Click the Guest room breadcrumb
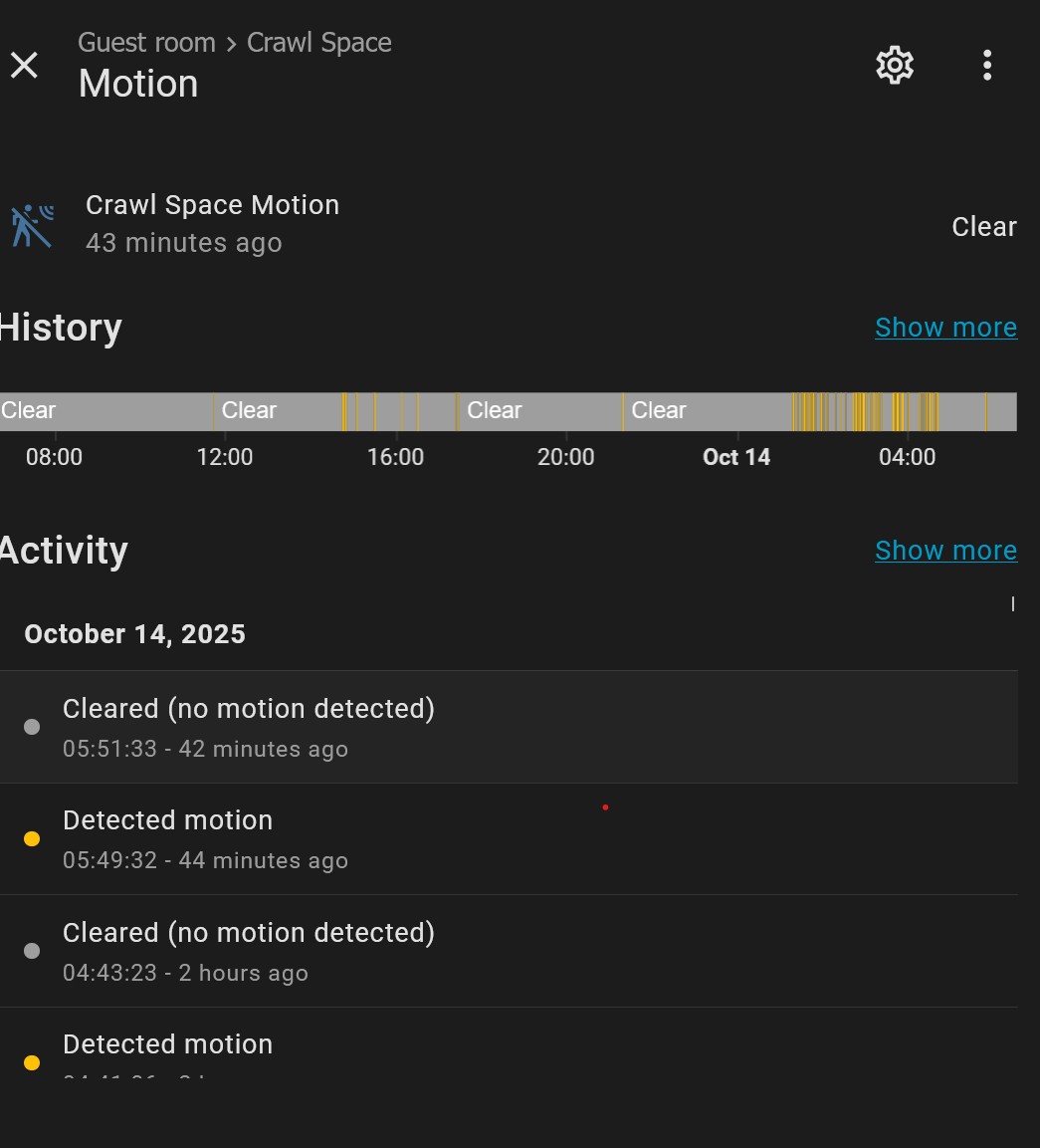Image resolution: width=1040 pixels, height=1148 pixels. click(x=146, y=43)
